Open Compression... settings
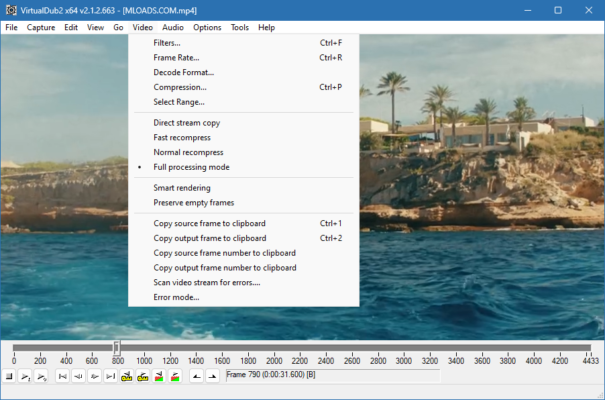 [x=243, y=87]
